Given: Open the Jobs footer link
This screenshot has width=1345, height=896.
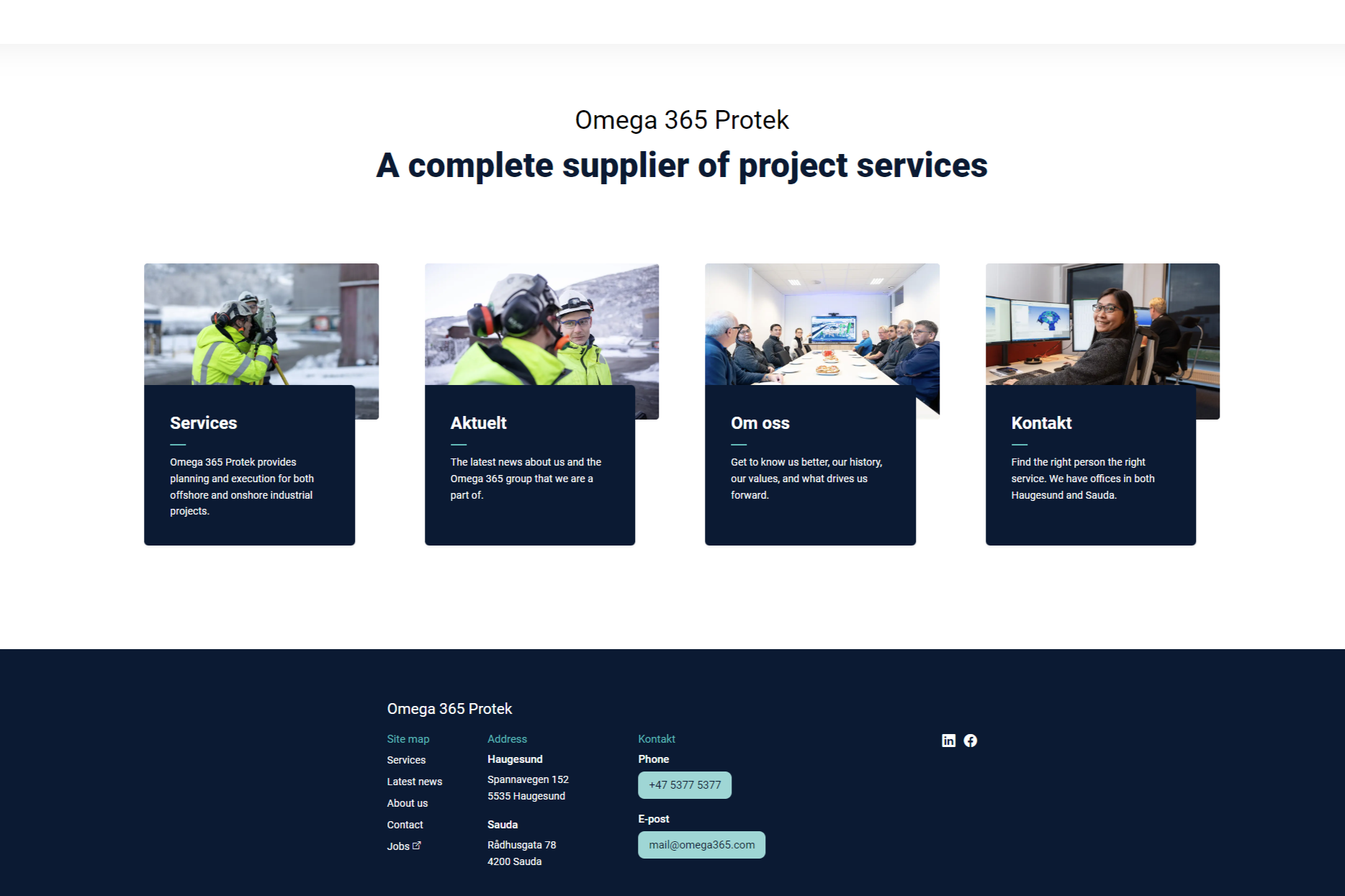Looking at the screenshot, I should coord(398,846).
